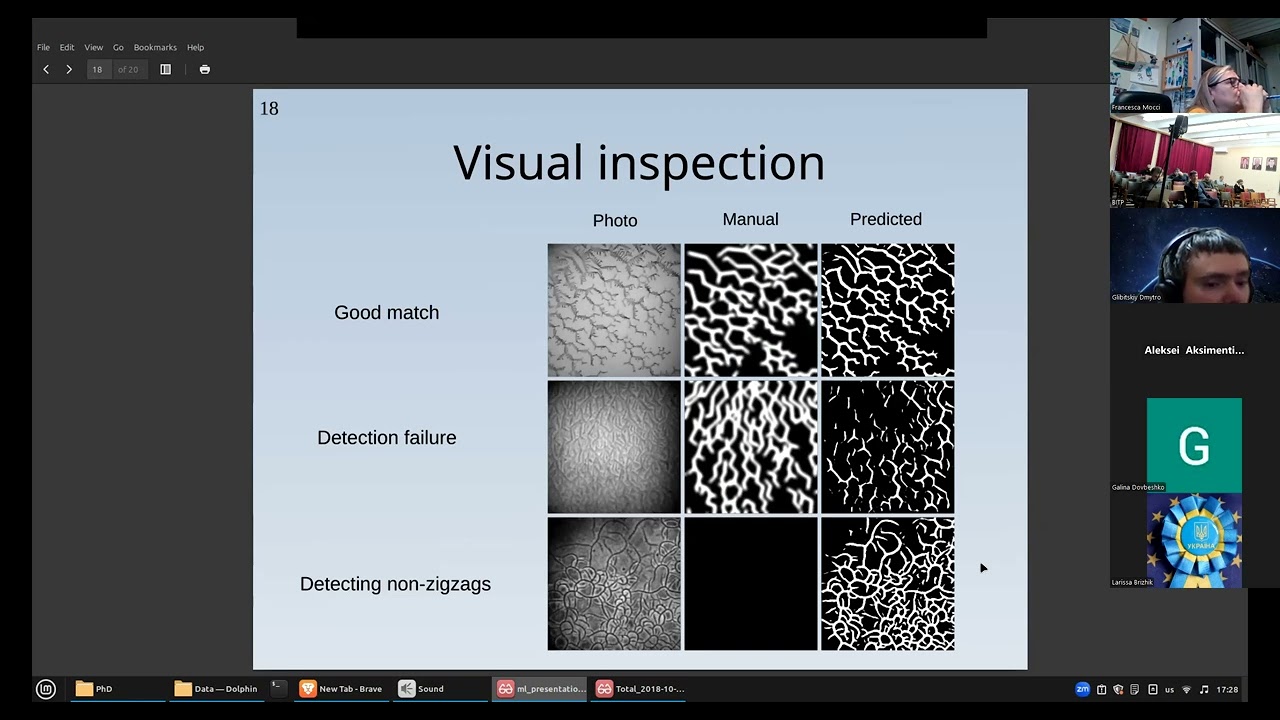This screenshot has height=720, width=1280.
Task: Click the page number field showing 18
Action: click(98, 69)
